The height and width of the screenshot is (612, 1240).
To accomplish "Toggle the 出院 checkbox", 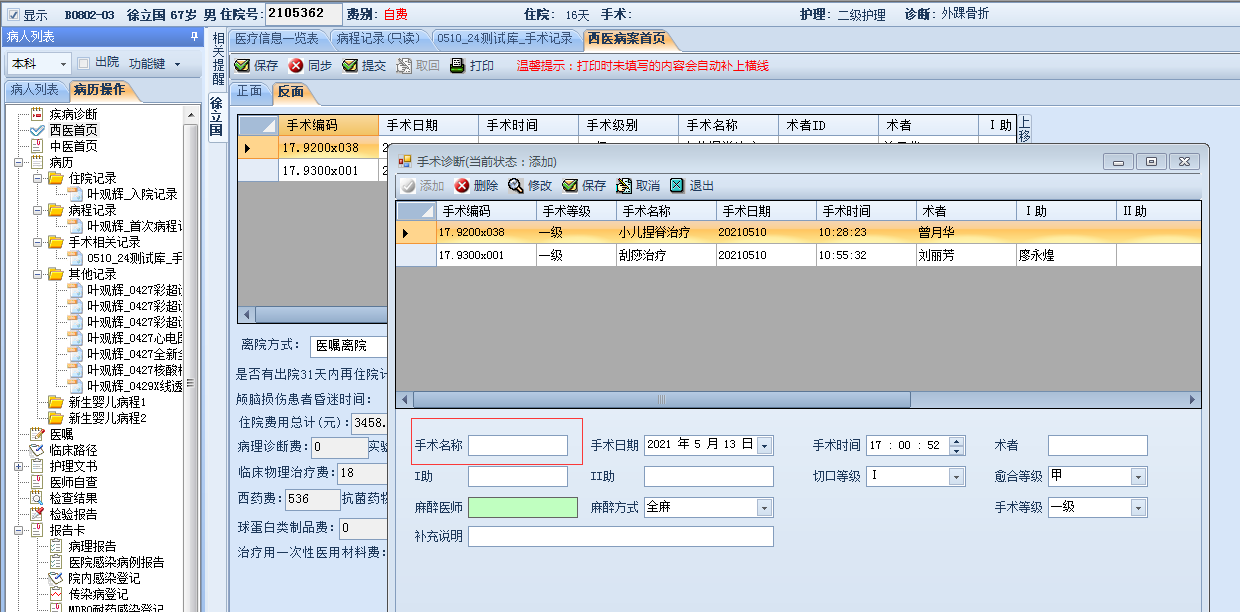I will [x=84, y=63].
